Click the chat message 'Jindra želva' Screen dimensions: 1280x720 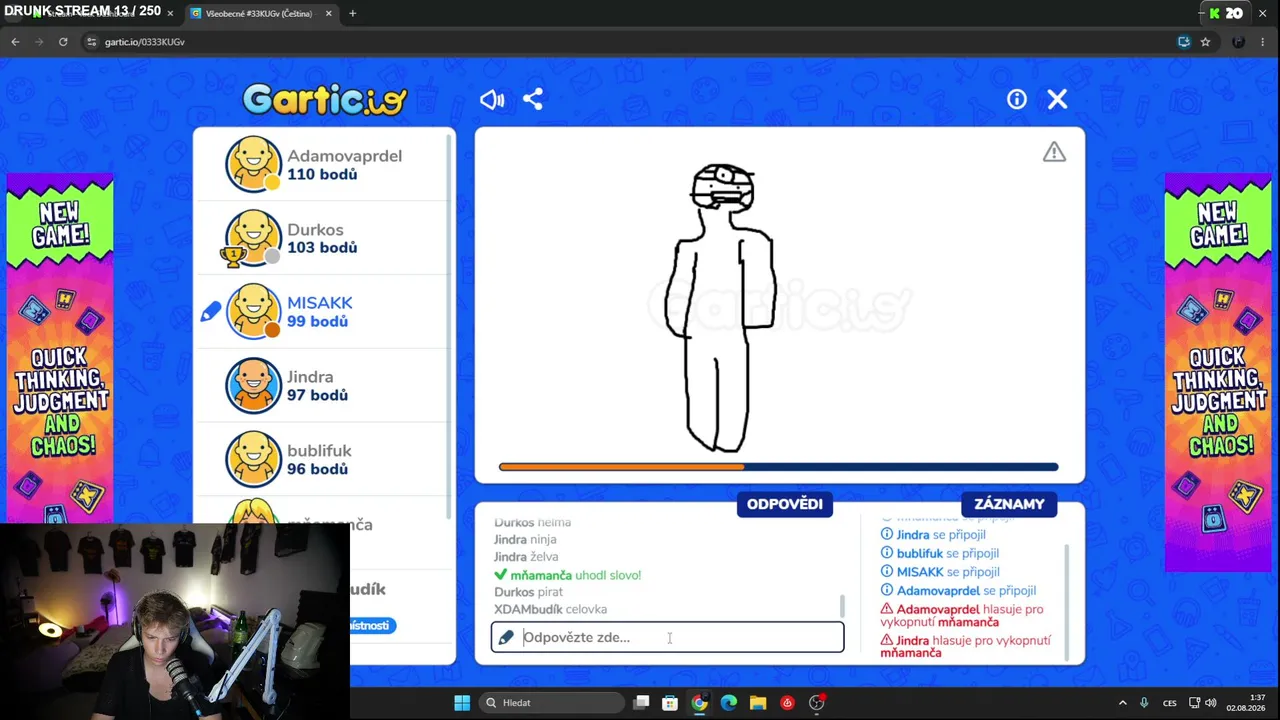526,557
